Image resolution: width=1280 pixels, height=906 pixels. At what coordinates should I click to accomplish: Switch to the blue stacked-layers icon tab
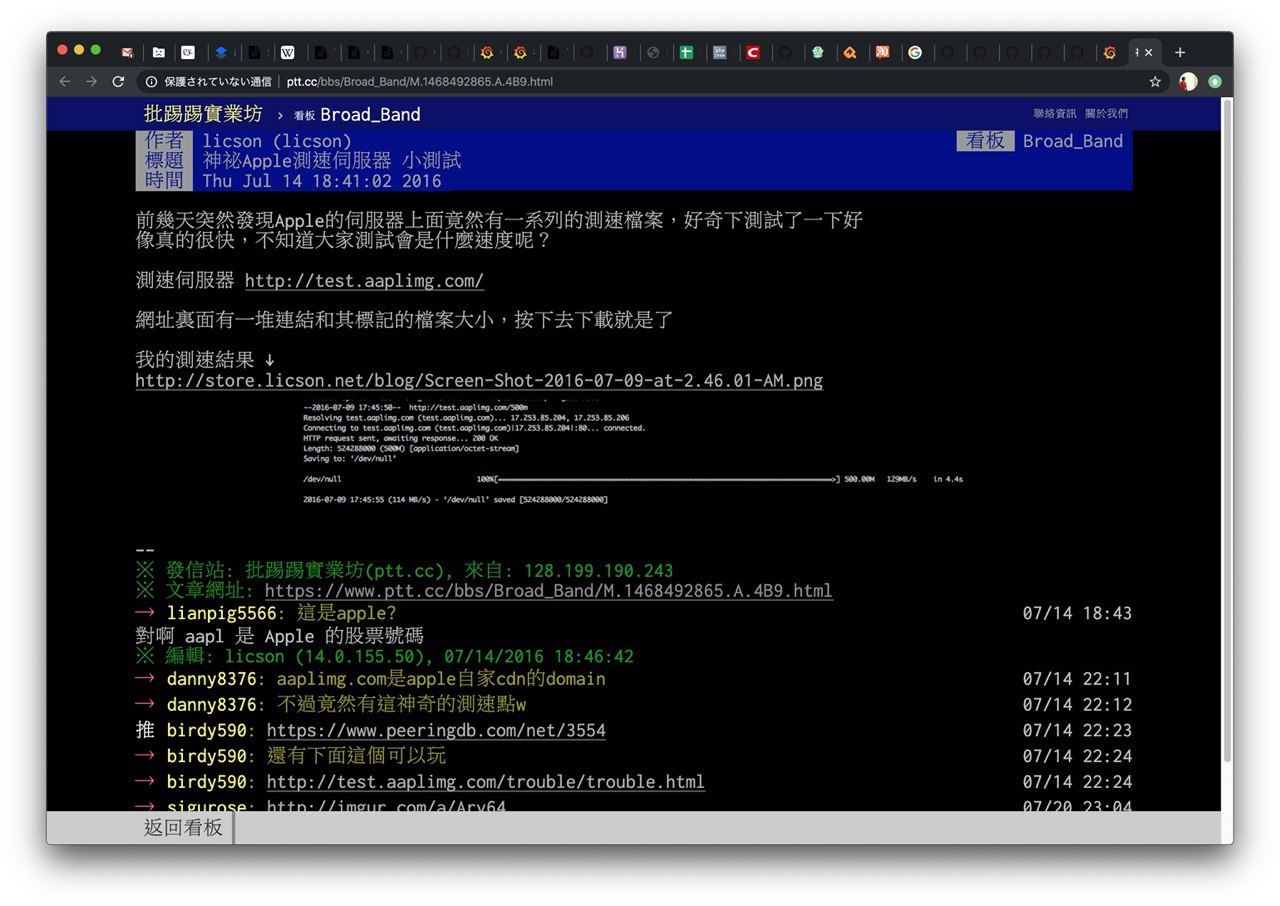click(x=221, y=52)
